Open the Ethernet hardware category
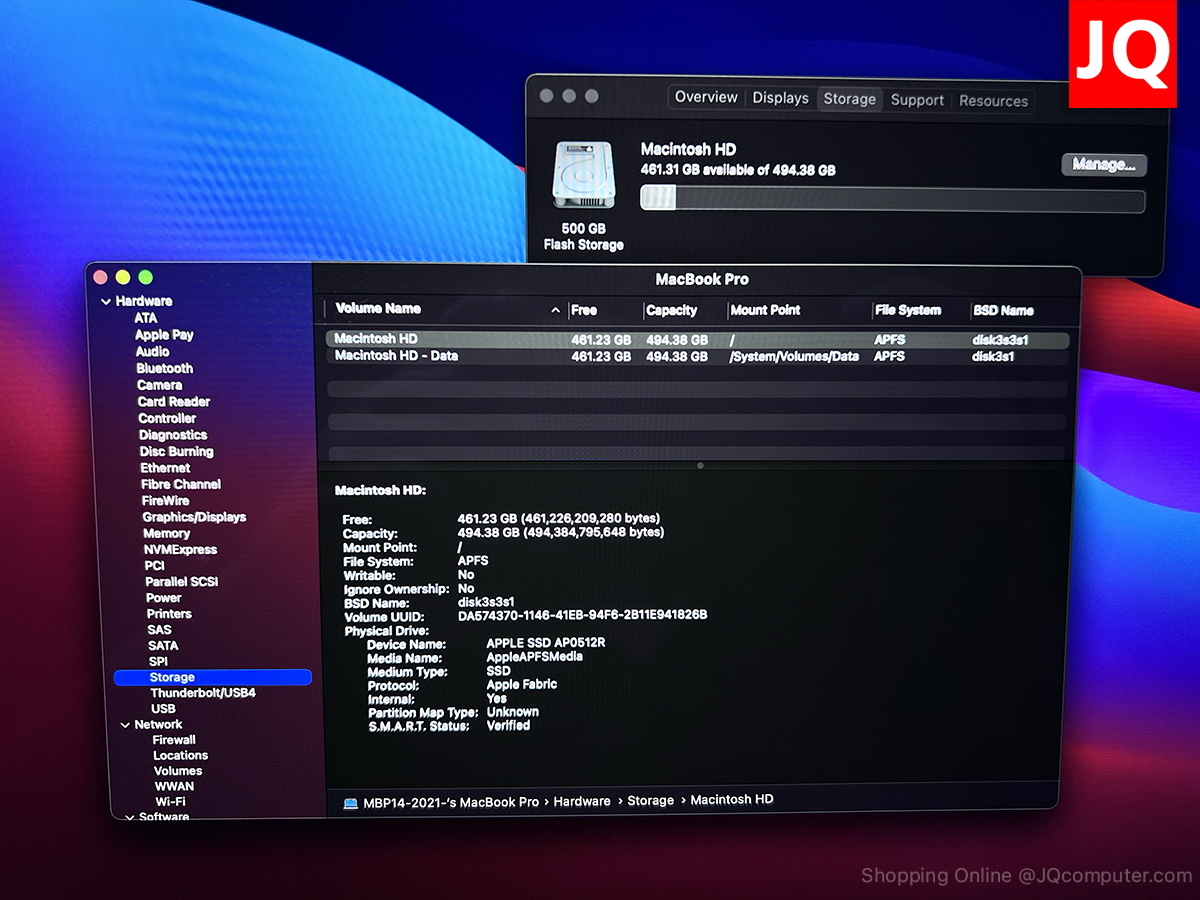The height and width of the screenshot is (900, 1200). pyautogui.click(x=165, y=468)
